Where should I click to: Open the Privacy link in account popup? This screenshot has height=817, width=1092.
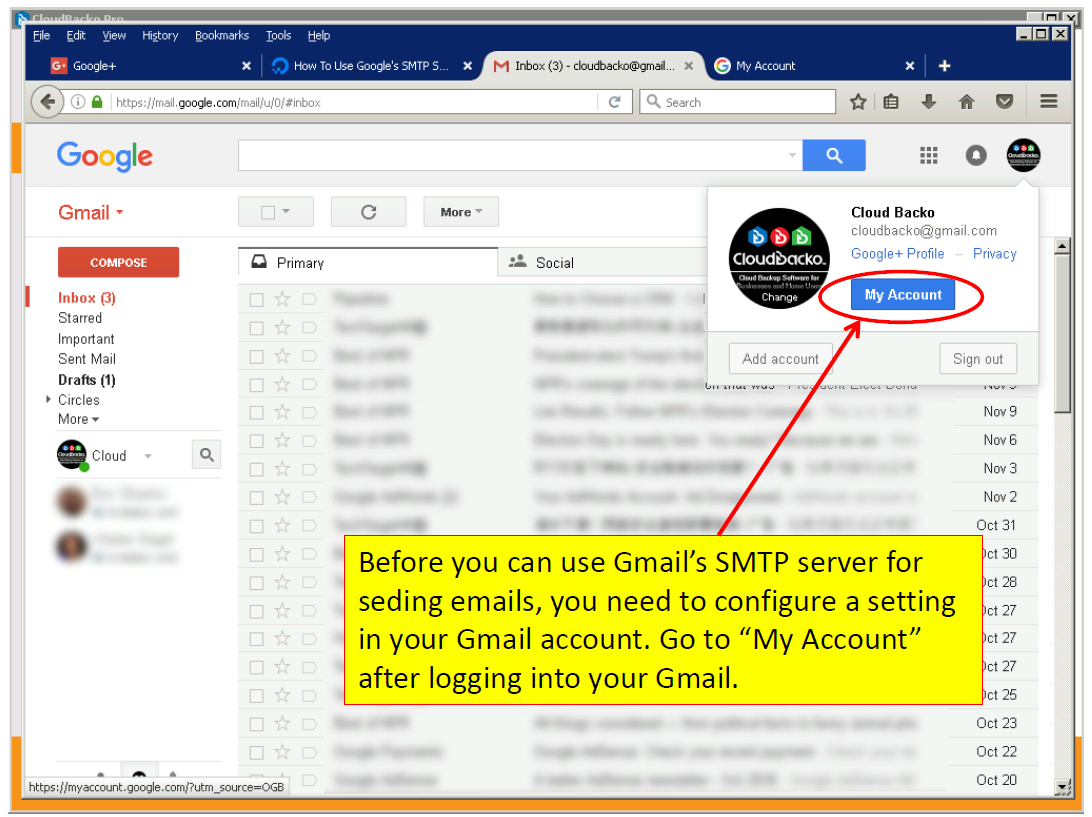tap(994, 254)
